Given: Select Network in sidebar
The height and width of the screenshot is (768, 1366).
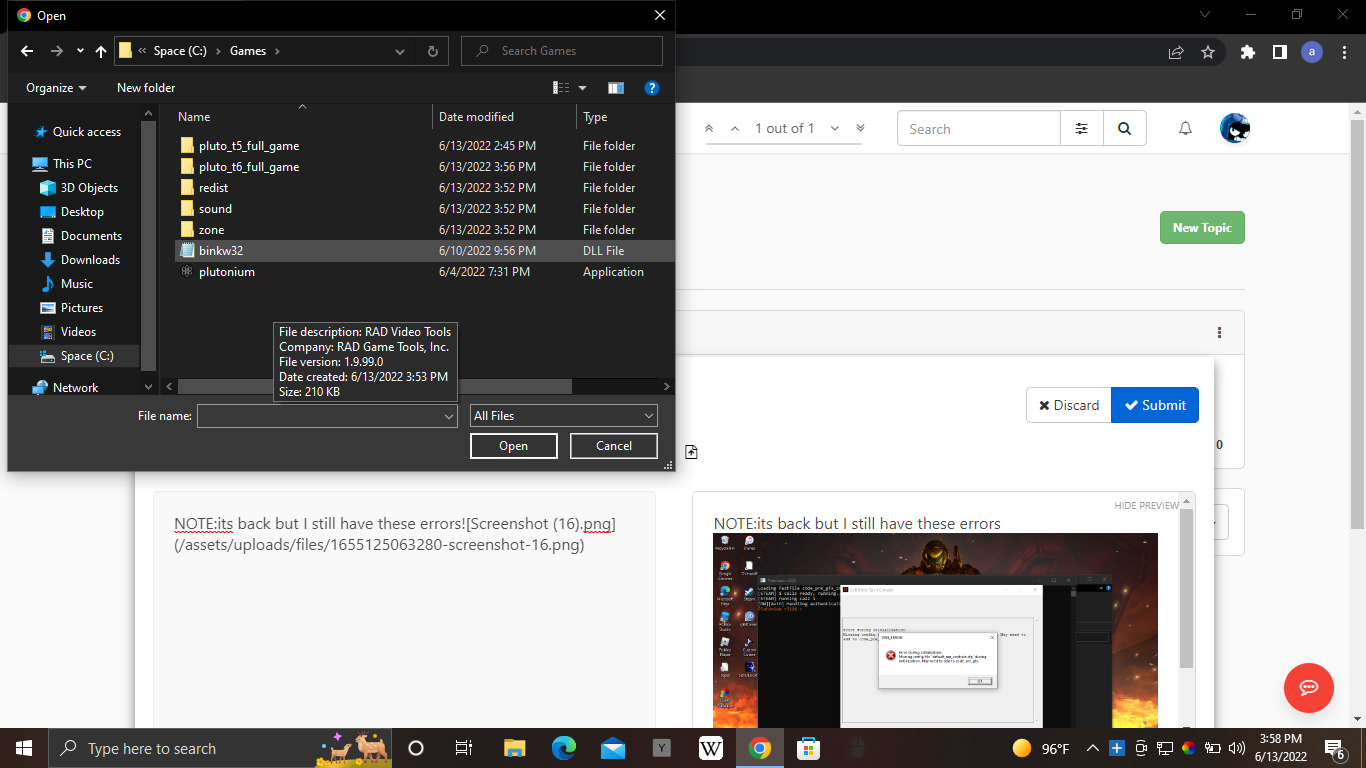Looking at the screenshot, I should (75, 388).
